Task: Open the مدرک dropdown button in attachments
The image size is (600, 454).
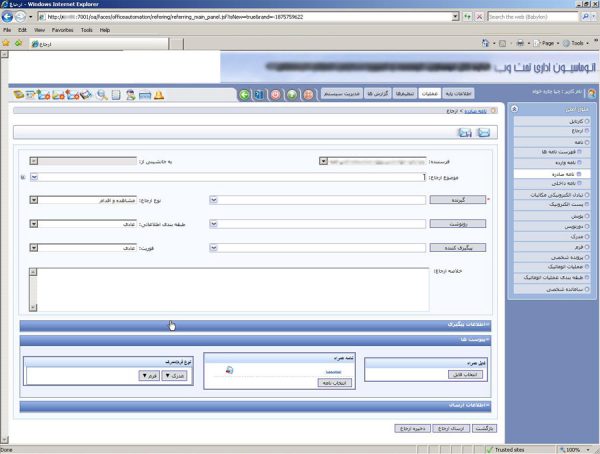Action: (174, 376)
